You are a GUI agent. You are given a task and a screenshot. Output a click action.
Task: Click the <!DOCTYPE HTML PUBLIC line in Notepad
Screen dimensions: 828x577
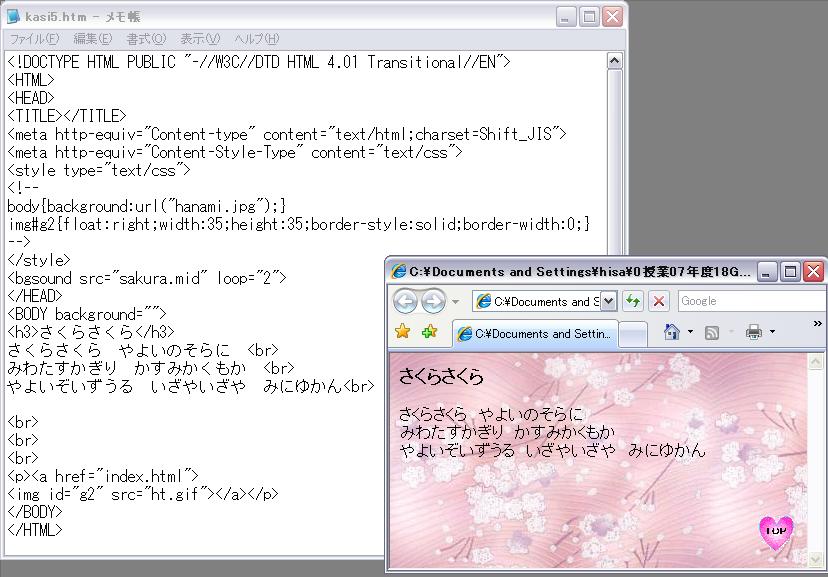pyautogui.click(x=259, y=62)
